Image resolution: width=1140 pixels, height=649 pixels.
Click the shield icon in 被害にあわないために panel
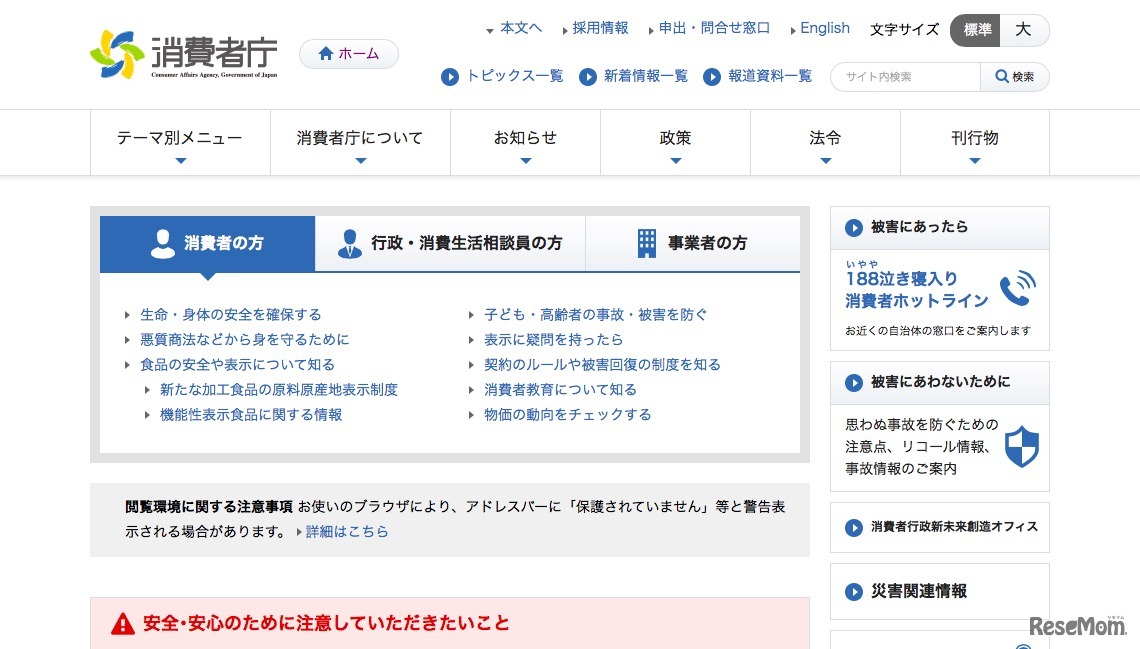(1021, 448)
